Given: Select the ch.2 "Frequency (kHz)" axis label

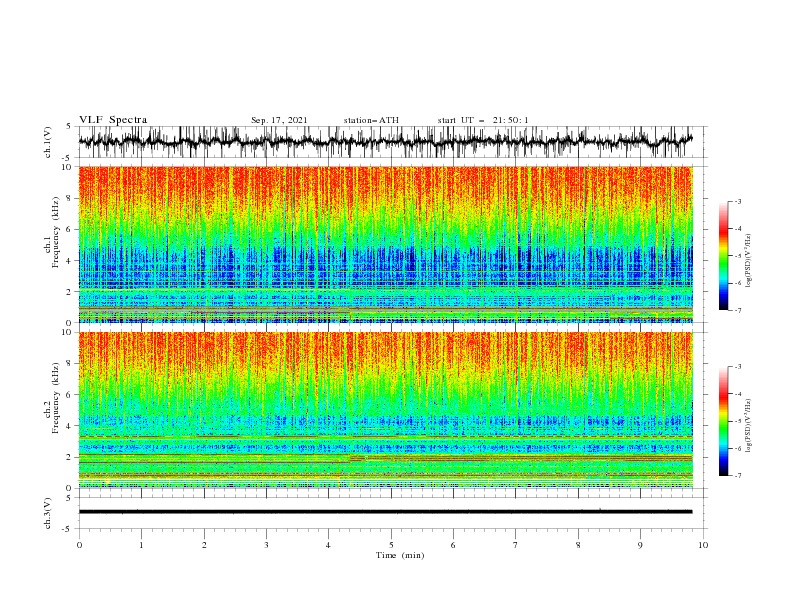Looking at the screenshot, I should pyautogui.click(x=56, y=397).
